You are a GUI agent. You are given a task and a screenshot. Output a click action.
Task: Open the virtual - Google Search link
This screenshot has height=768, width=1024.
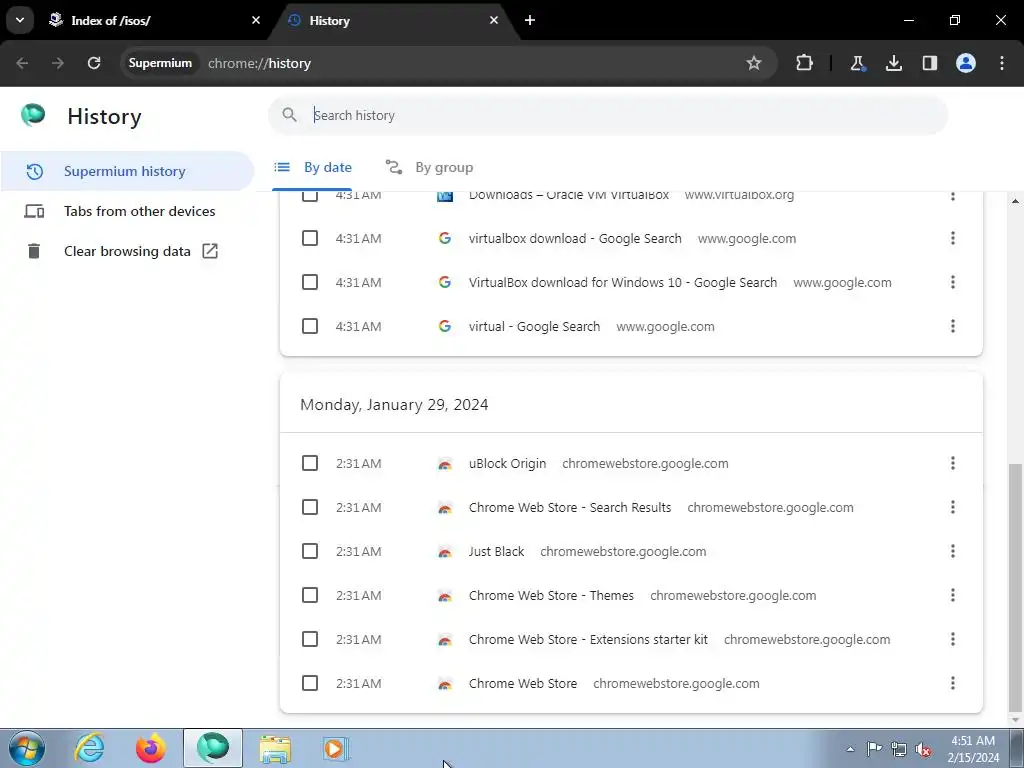point(534,327)
